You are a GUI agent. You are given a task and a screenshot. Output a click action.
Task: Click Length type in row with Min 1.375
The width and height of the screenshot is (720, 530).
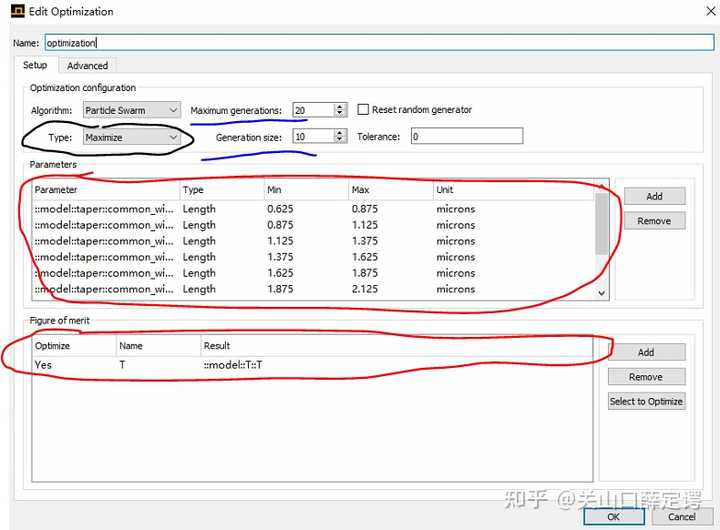pos(199,257)
